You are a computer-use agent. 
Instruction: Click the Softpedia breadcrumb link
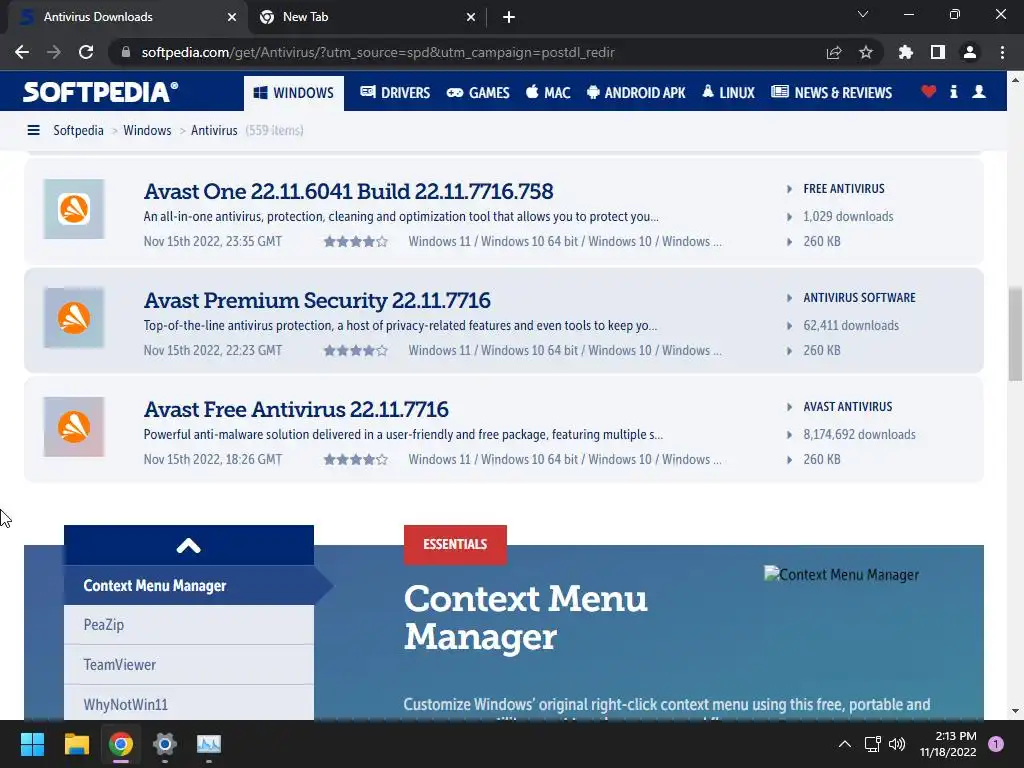78,131
